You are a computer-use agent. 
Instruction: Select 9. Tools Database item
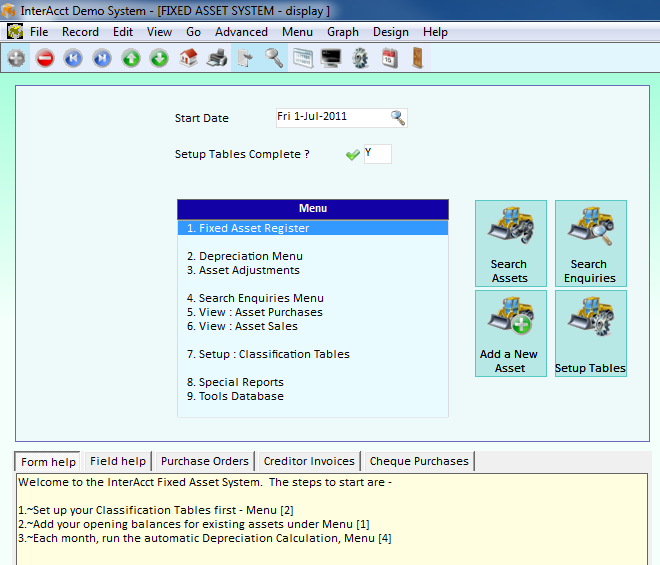tap(235, 396)
